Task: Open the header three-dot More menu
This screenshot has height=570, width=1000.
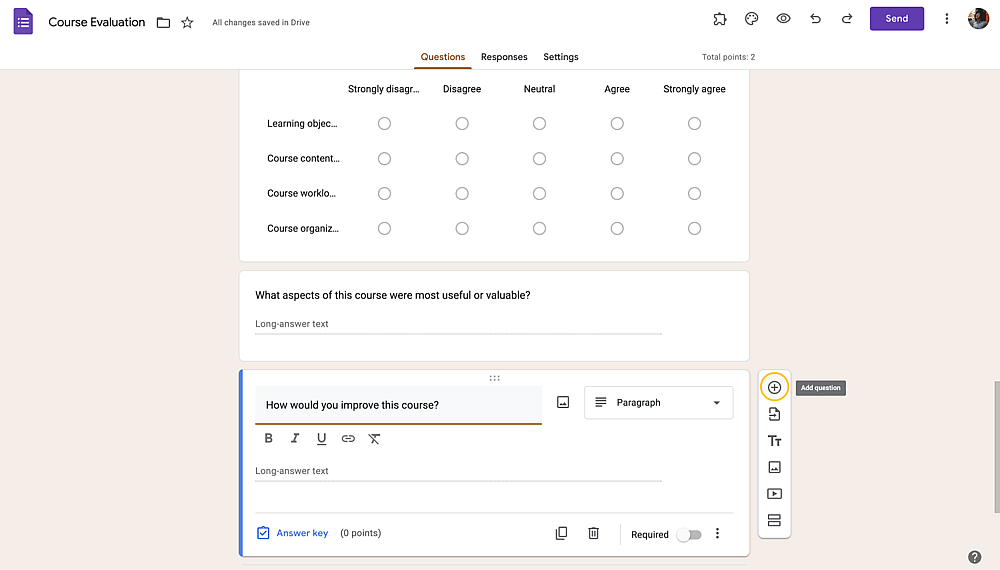Action: (x=946, y=19)
